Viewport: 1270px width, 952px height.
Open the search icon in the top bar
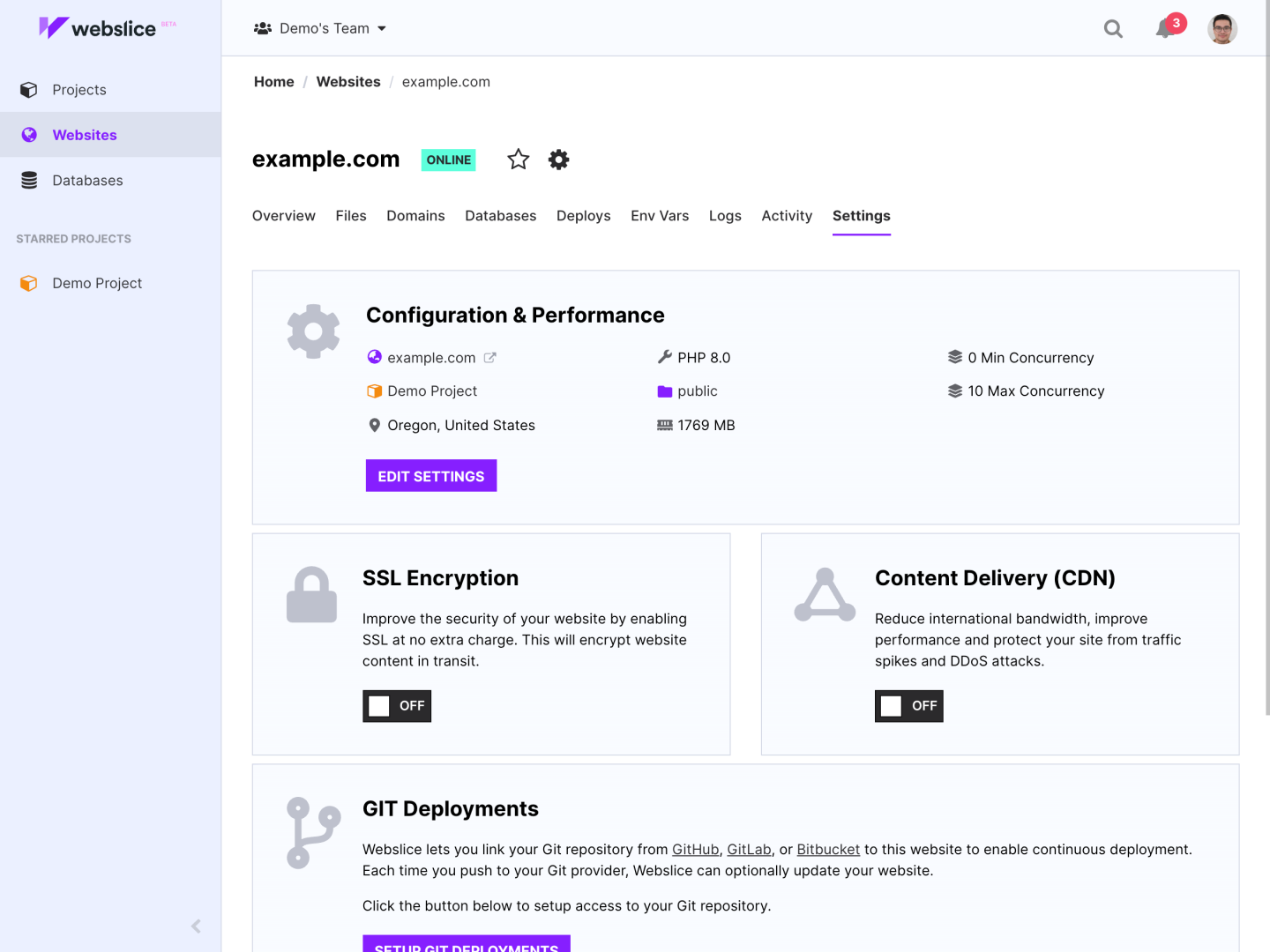1113,28
